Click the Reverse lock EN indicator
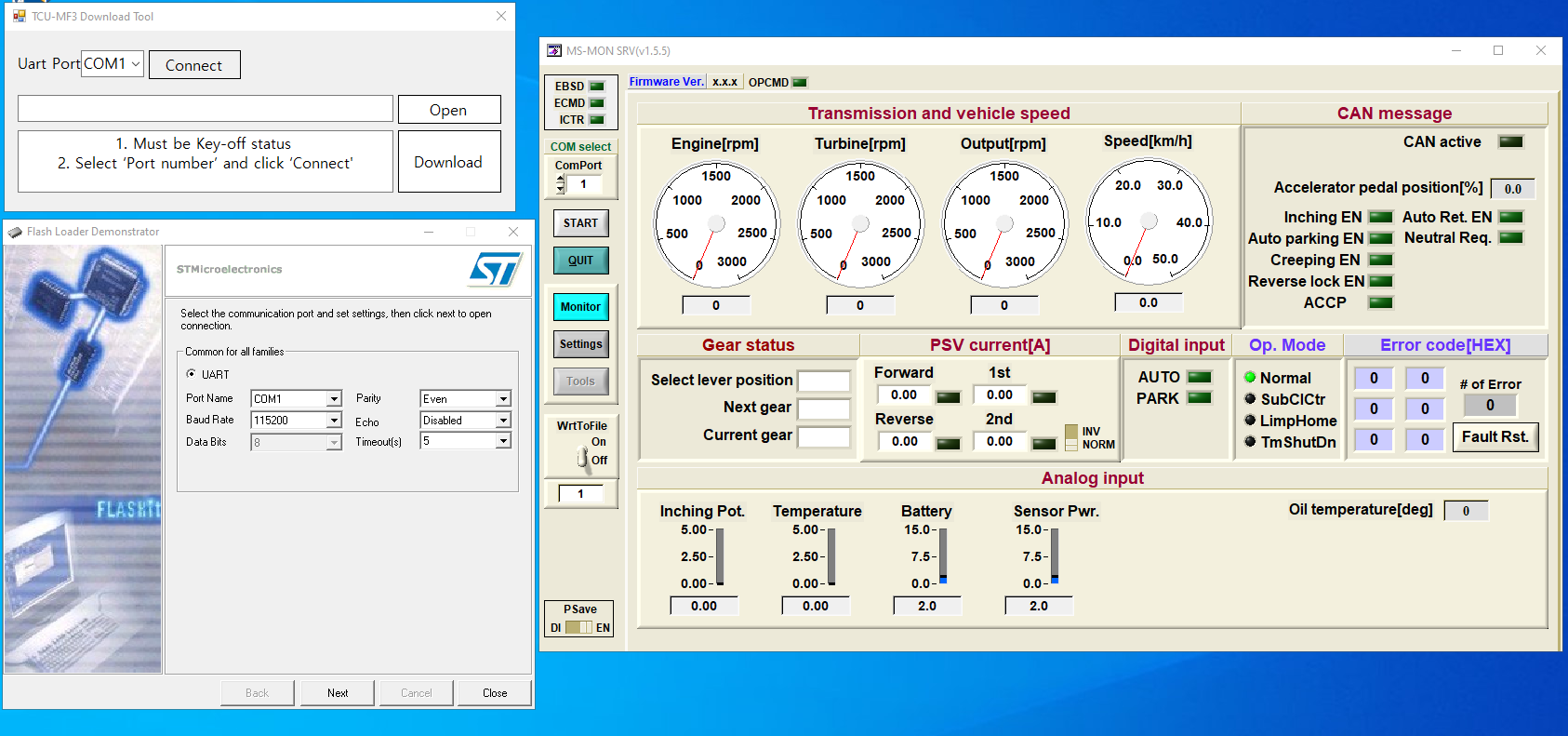 pos(1381,281)
